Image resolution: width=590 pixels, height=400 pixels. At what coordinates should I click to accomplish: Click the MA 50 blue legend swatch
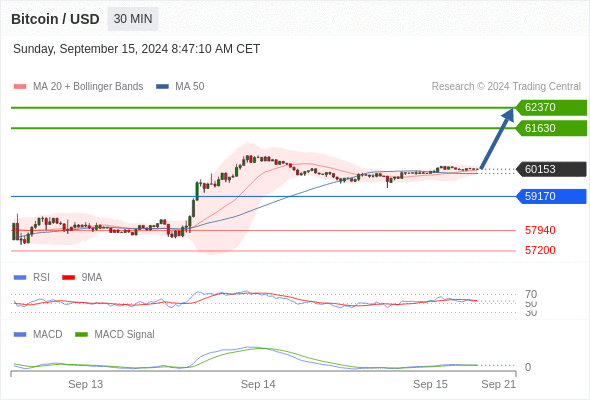[x=162, y=87]
